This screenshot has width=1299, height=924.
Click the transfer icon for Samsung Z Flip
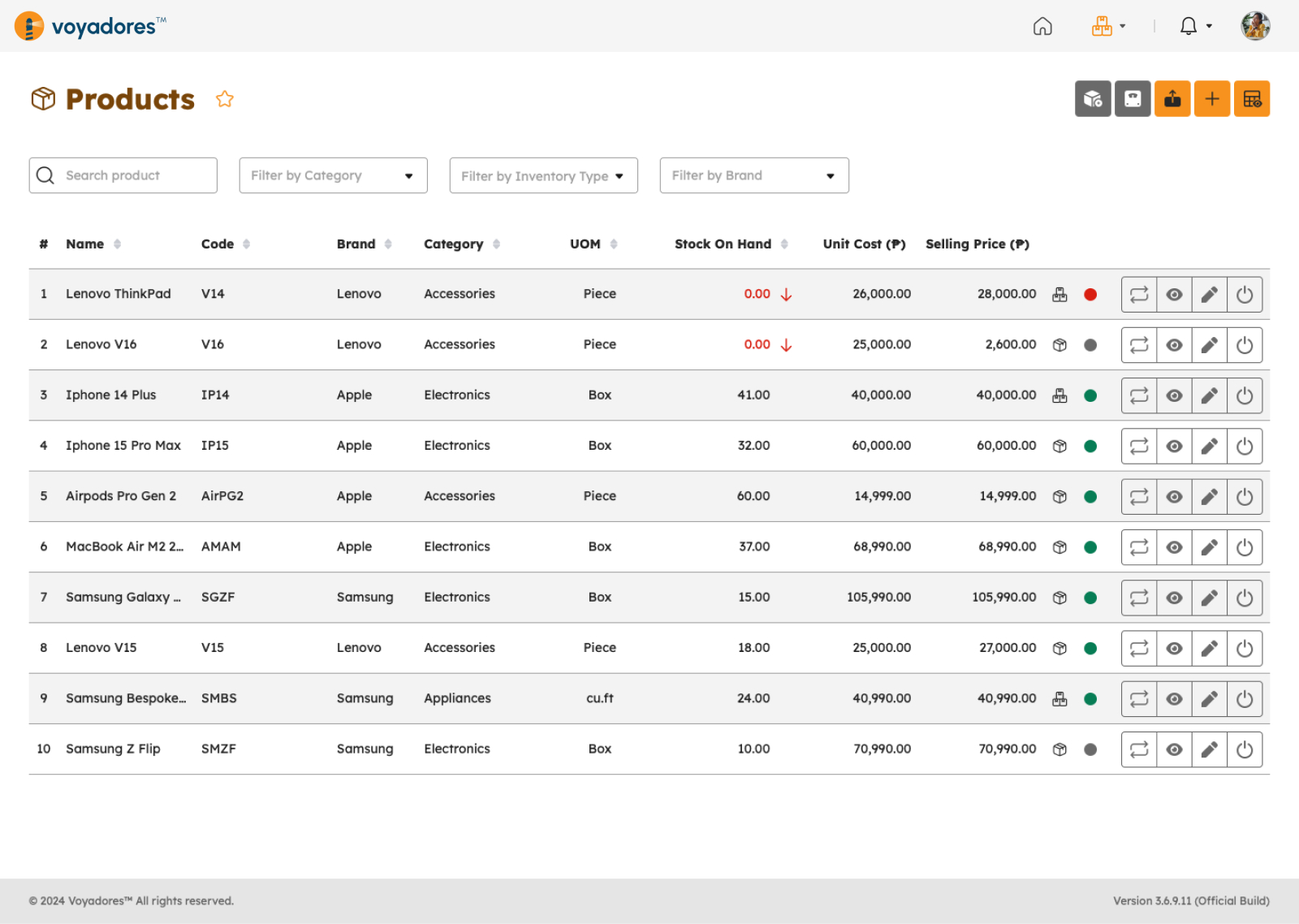point(1139,749)
